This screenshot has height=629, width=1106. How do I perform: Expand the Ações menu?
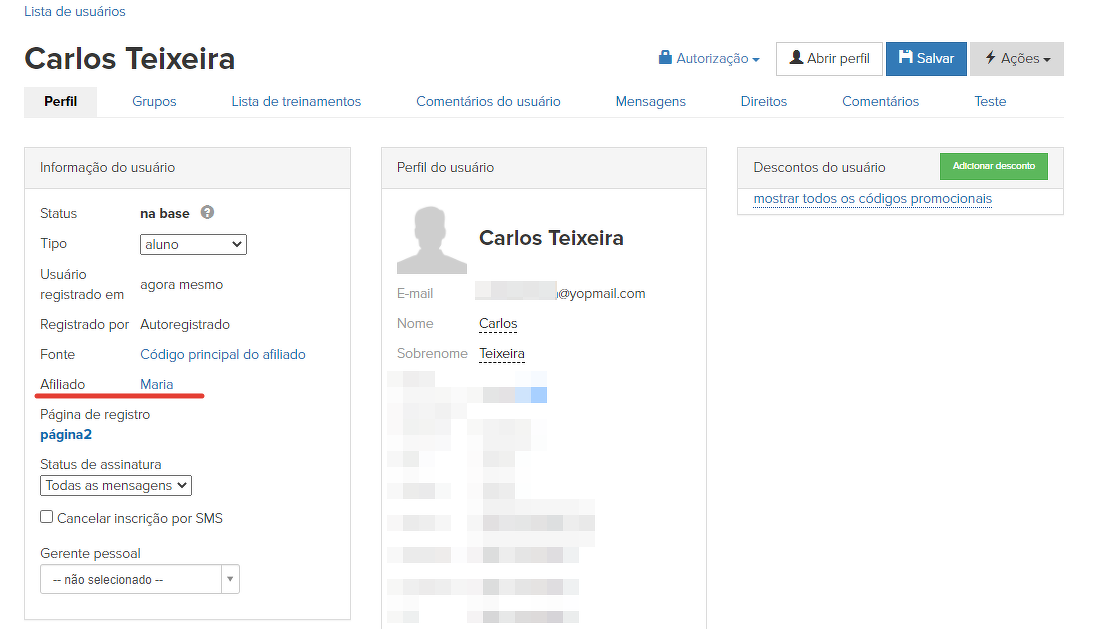[x=1016, y=59]
